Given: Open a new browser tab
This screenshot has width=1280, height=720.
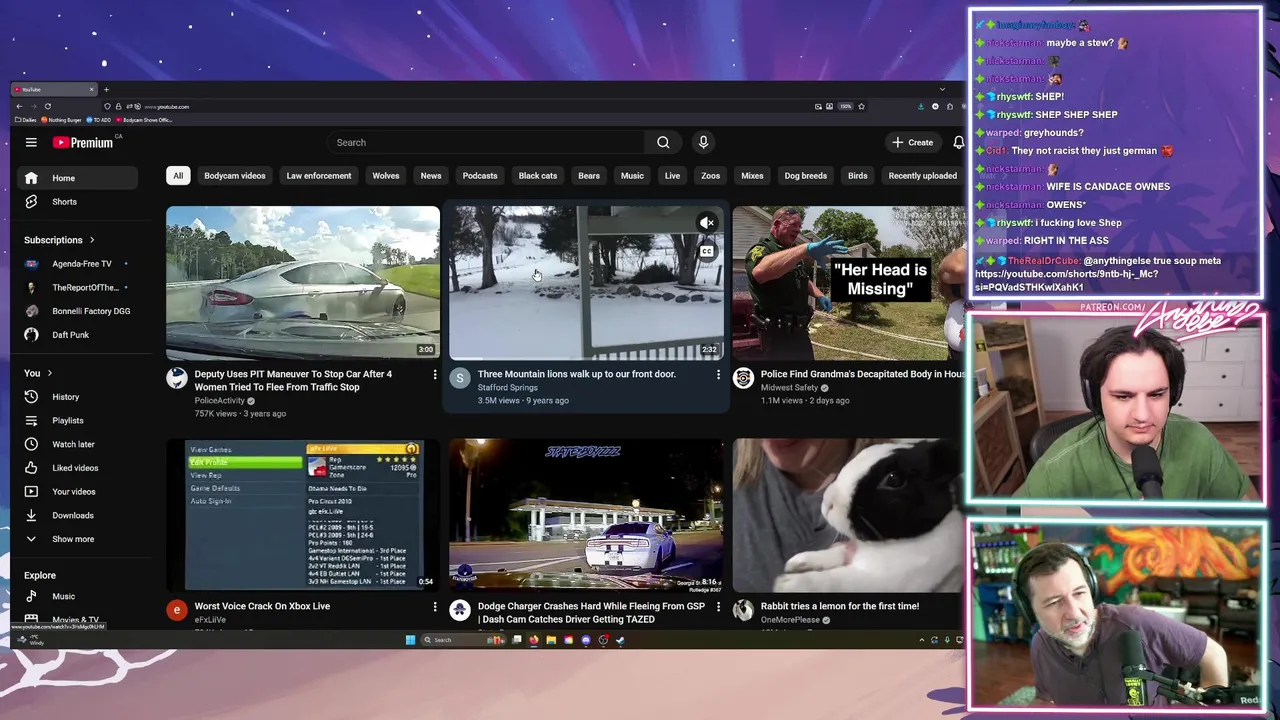Looking at the screenshot, I should pos(106,89).
